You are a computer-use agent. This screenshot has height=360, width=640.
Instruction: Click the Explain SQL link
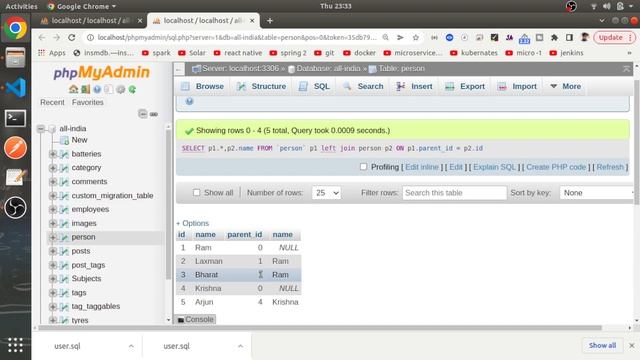pyautogui.click(x=494, y=167)
